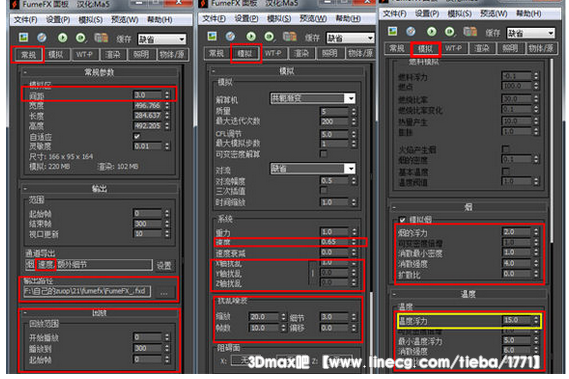
Task: Select 模拟 tab in middle panel
Action: coord(245,53)
